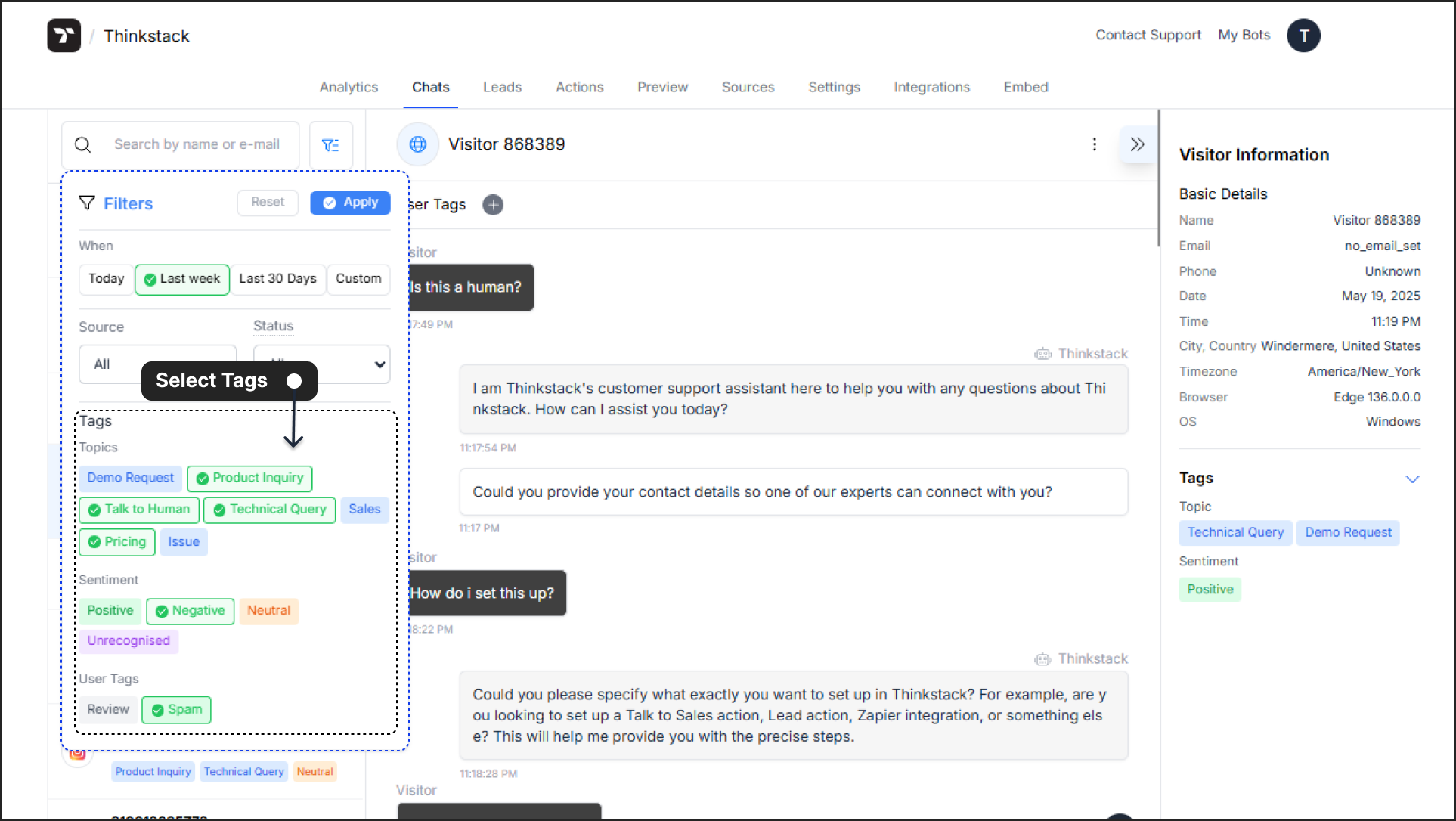Click Demo Request tag in Visitor Information
1456x821 pixels.
(x=1348, y=533)
